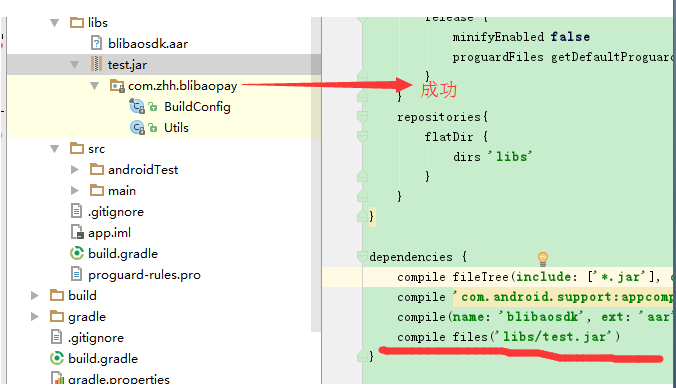Collapse the com.zhh.blibaopay package arrow

(94, 86)
